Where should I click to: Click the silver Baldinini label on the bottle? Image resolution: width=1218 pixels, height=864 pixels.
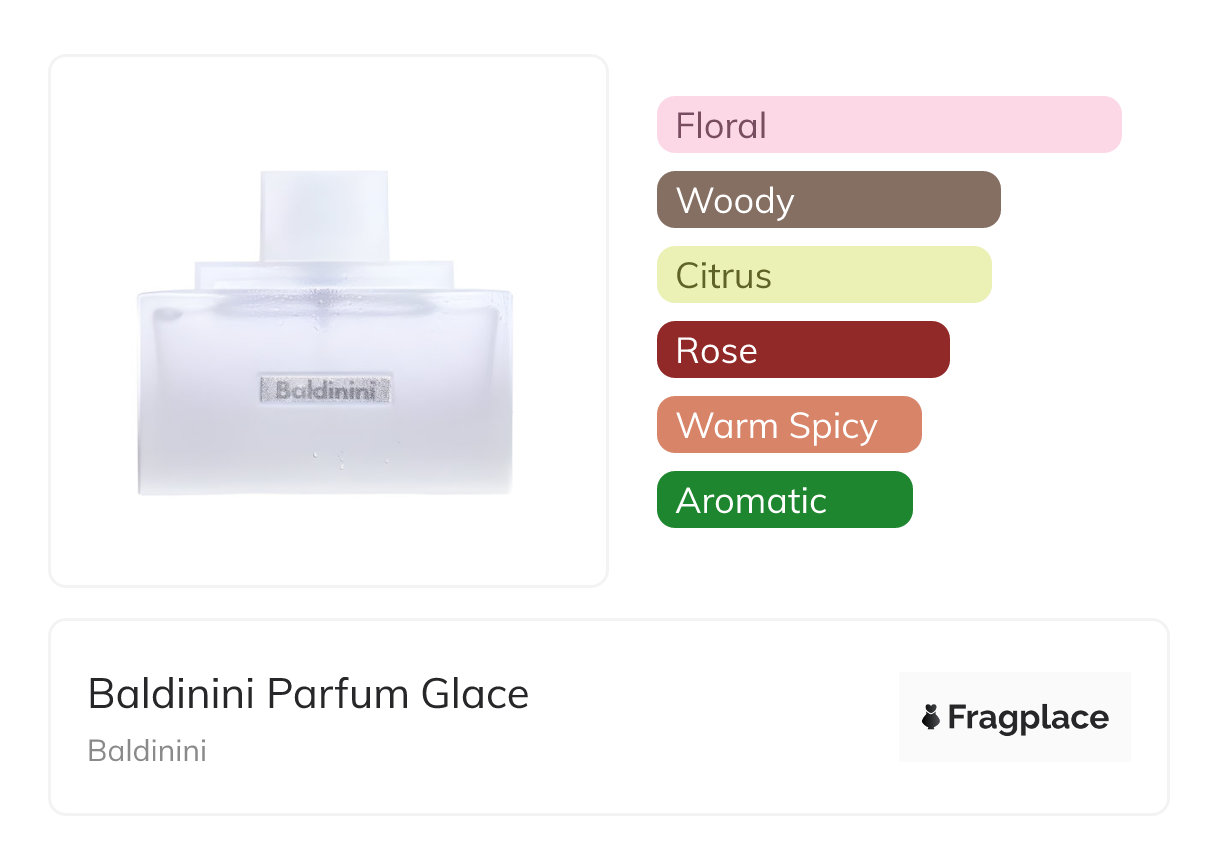tap(325, 389)
